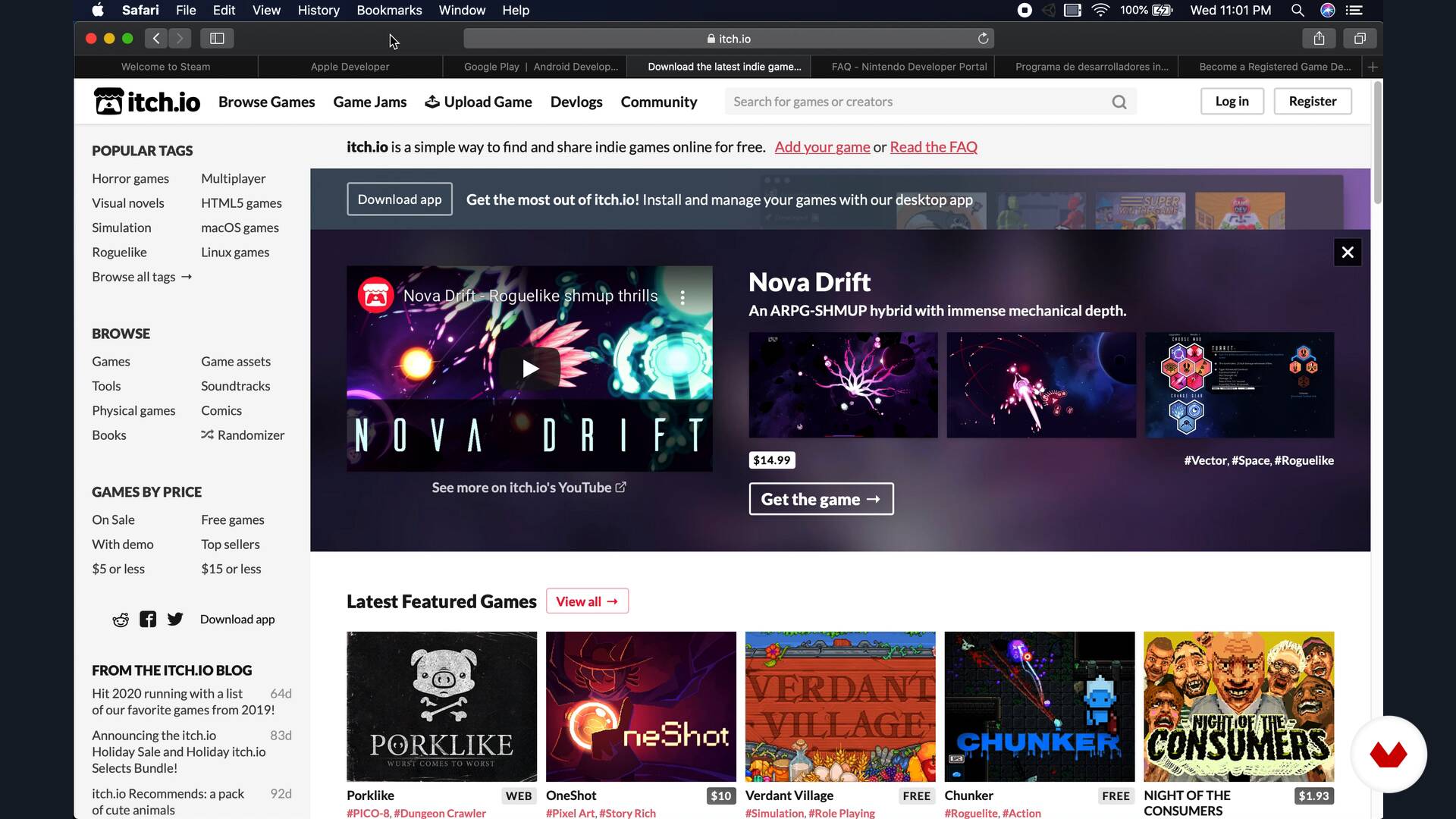This screenshot has height=819, width=1456.
Task: Click the Log in button
Action: (x=1232, y=102)
